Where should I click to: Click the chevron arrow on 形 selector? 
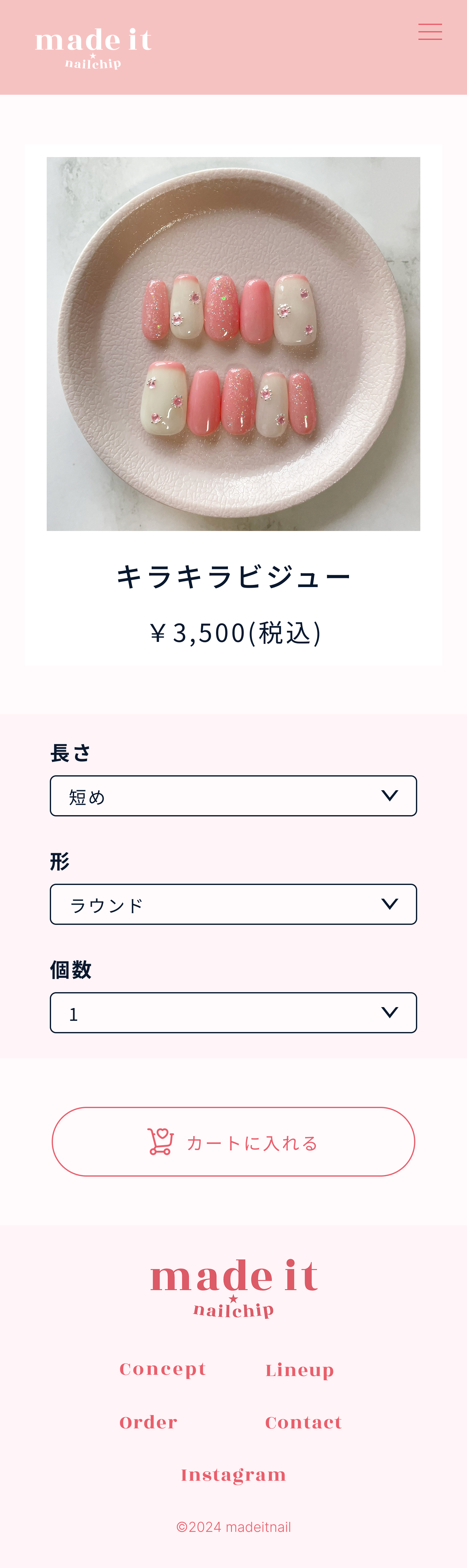[x=389, y=904]
